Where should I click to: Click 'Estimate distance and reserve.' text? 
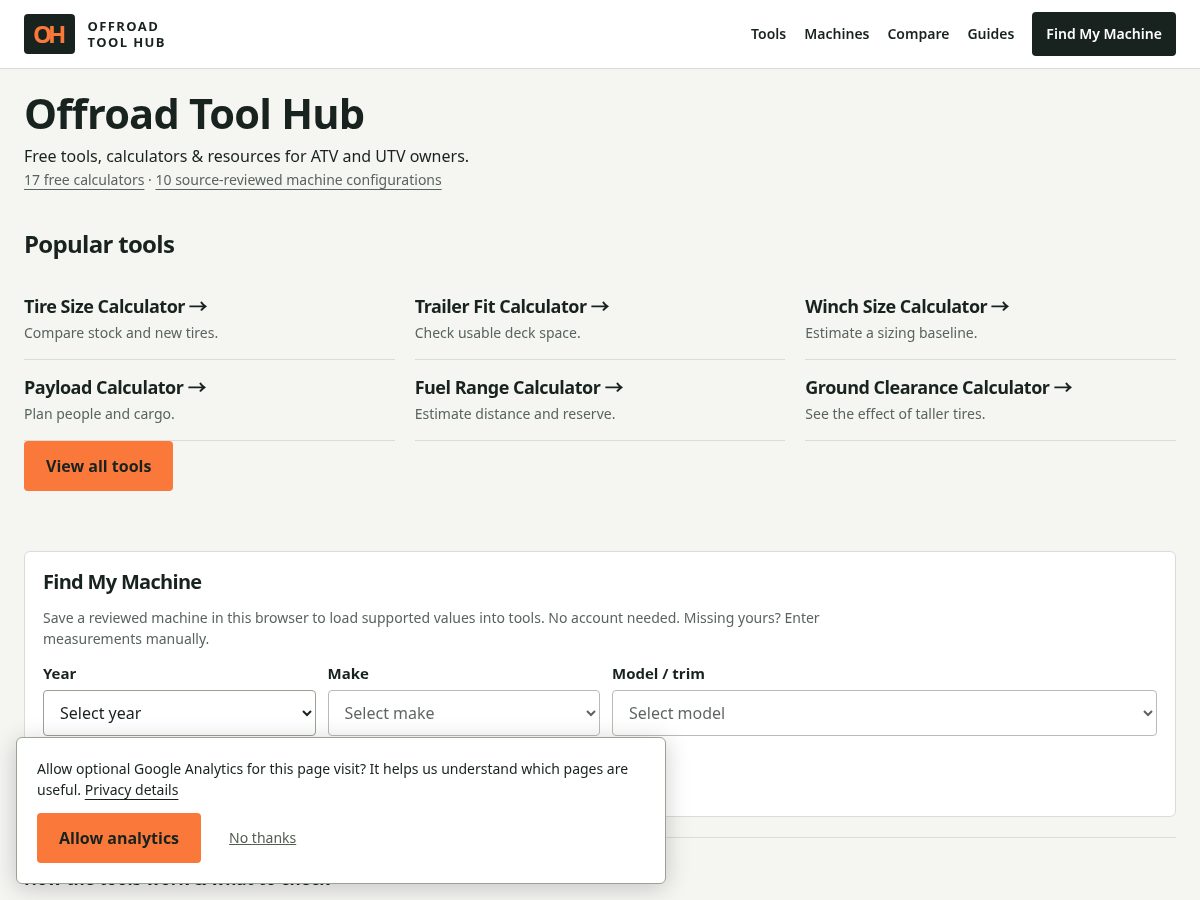pos(515,414)
